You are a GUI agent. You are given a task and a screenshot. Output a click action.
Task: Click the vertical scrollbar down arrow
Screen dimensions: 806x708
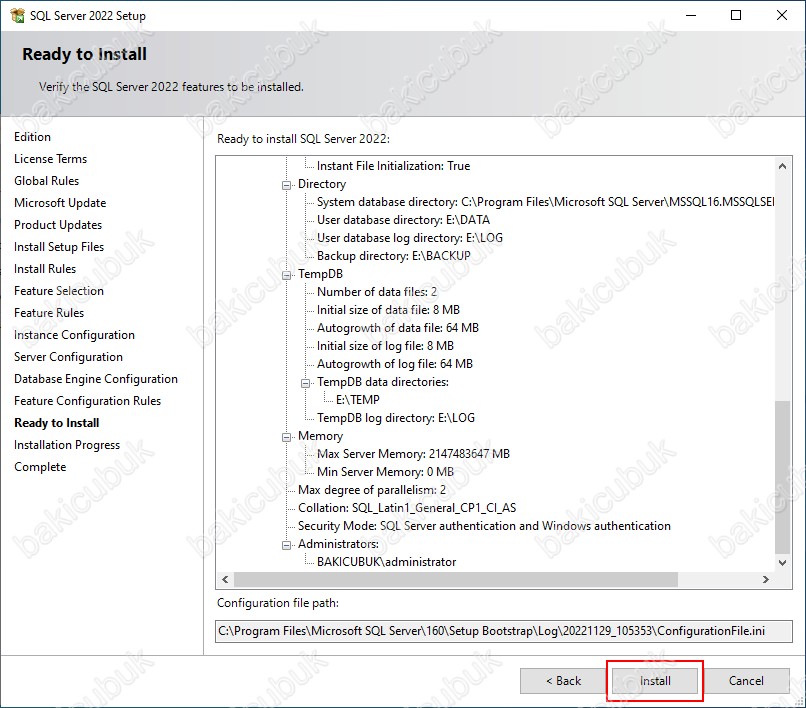coord(782,563)
